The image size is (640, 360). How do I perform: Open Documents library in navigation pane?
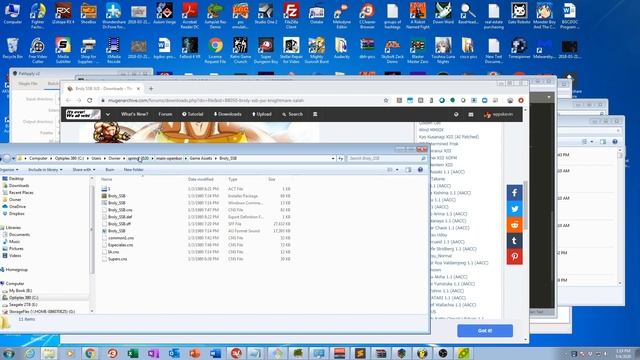point(19,234)
